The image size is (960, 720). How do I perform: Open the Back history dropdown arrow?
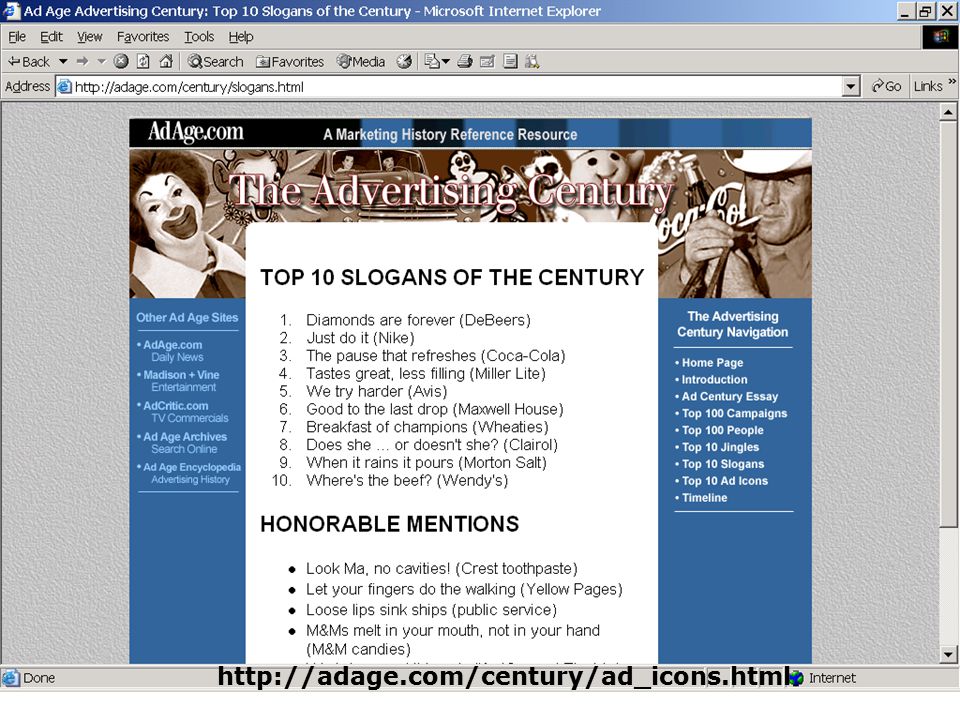(62, 62)
